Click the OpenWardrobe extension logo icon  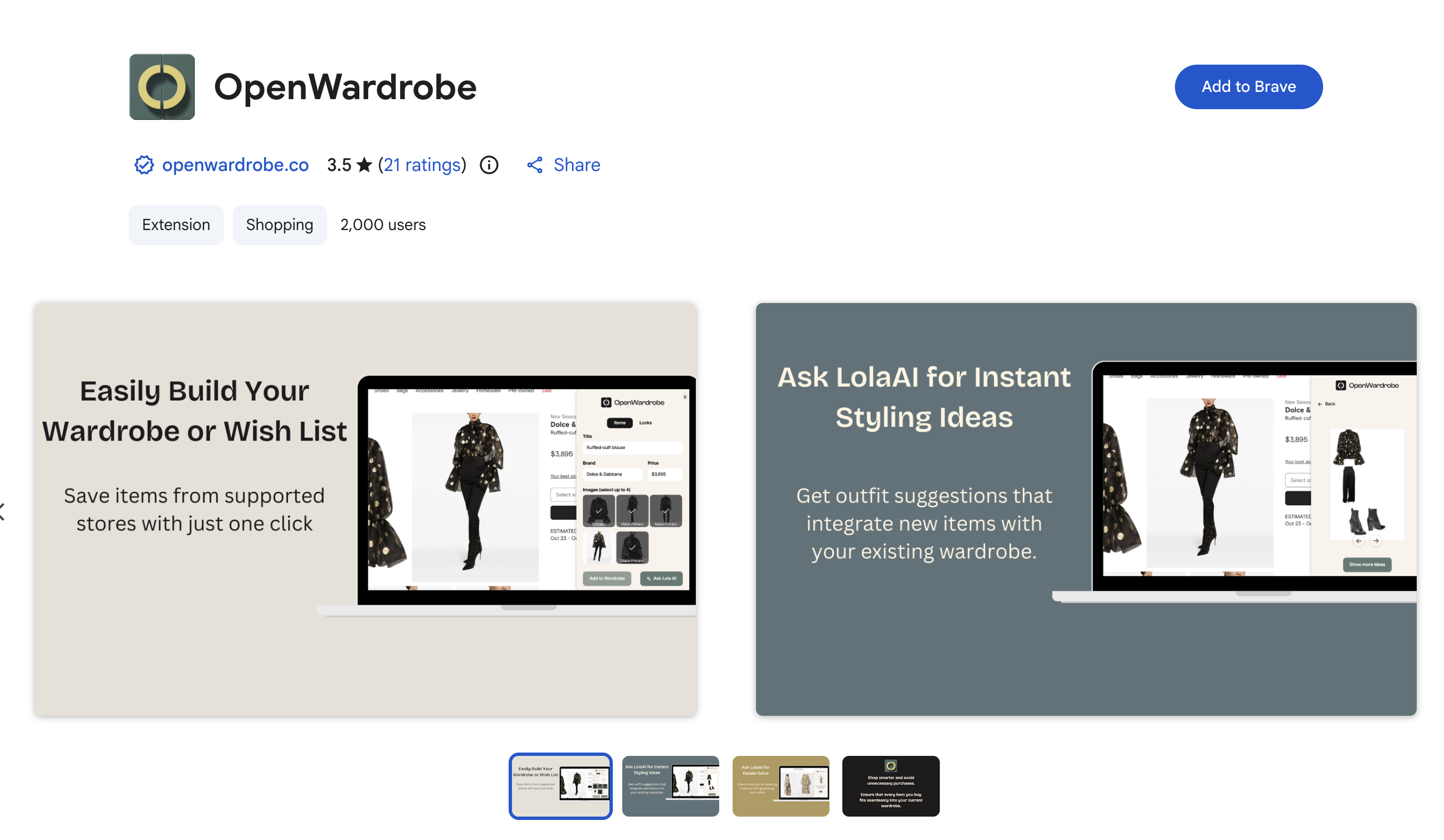[162, 86]
